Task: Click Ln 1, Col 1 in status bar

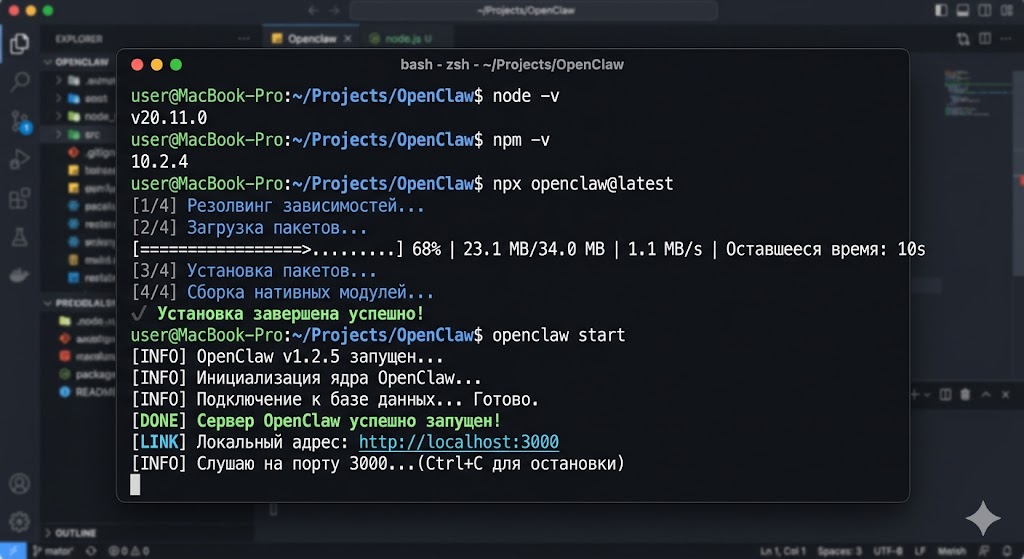Action: (x=782, y=552)
